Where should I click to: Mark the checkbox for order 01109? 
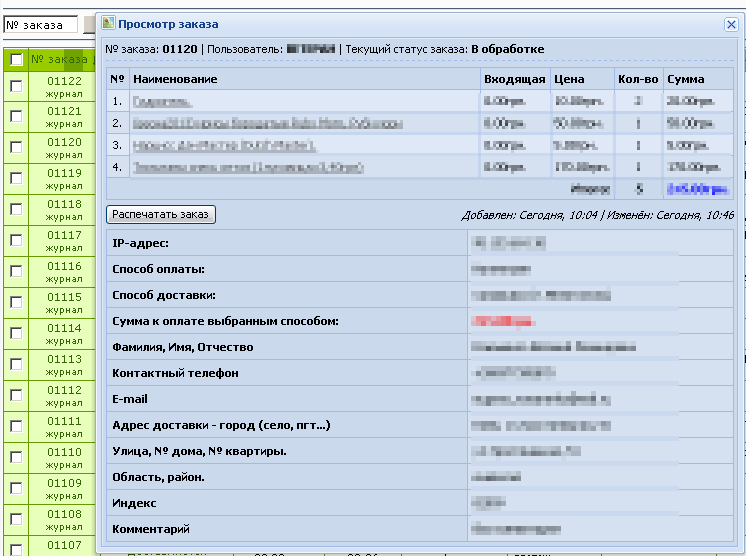point(16,489)
